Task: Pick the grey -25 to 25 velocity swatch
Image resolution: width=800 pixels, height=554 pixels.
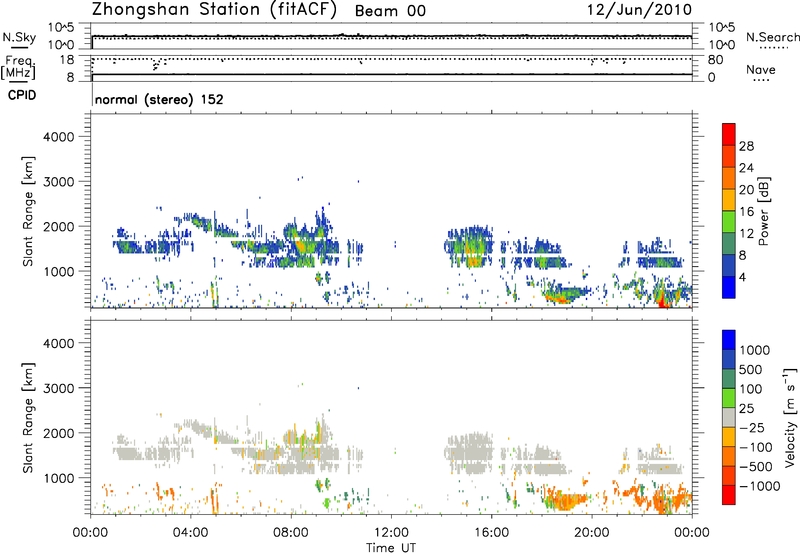Action: coord(729,417)
